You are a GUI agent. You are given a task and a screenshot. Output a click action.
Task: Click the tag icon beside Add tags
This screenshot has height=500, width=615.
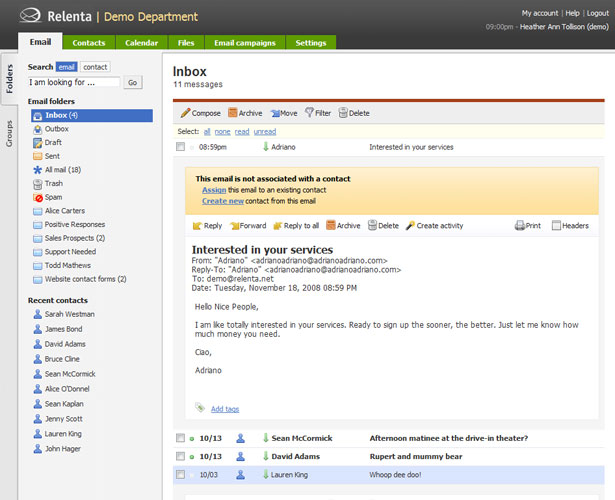point(200,407)
